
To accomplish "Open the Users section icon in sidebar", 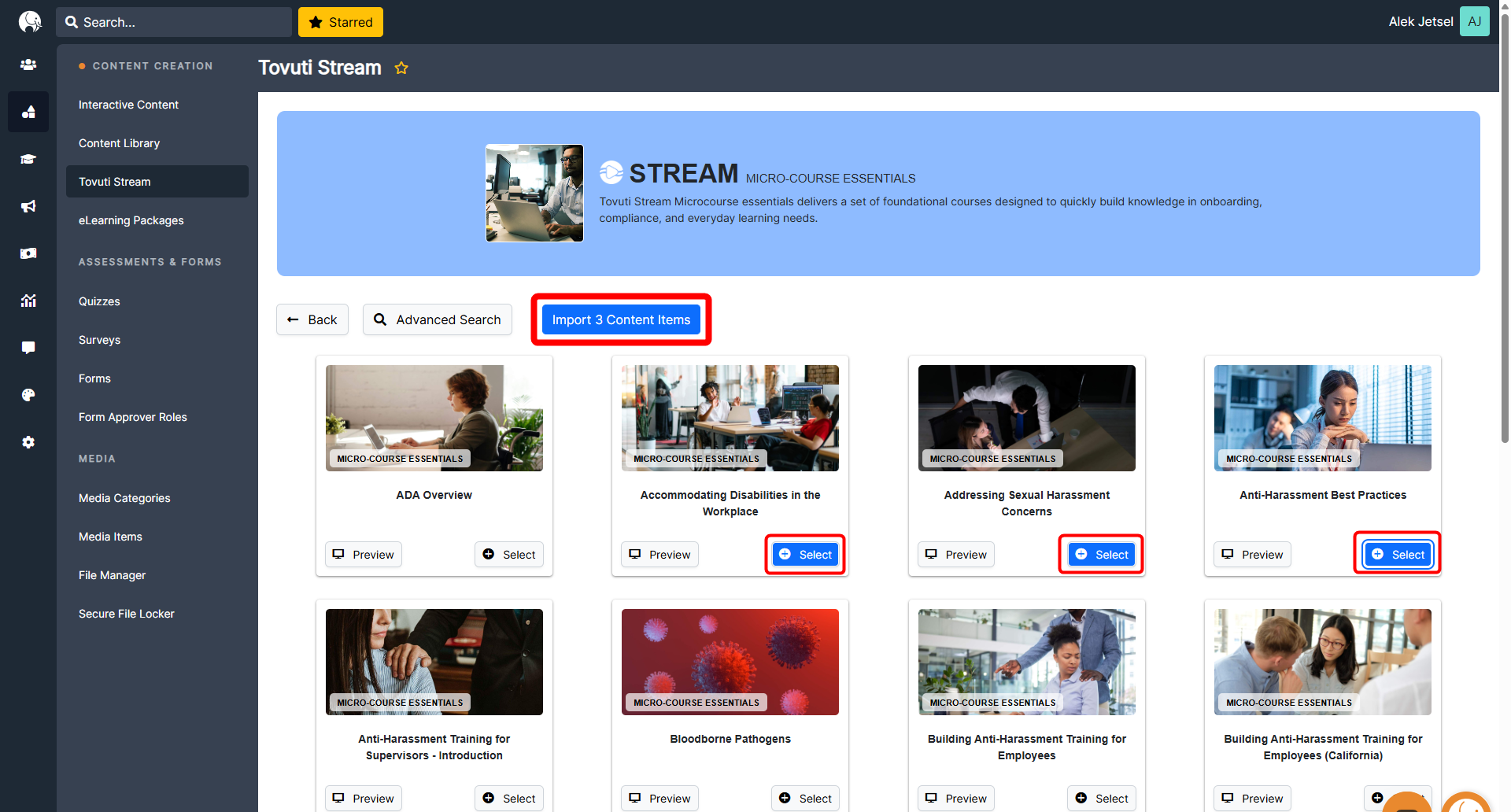I will [28, 65].
